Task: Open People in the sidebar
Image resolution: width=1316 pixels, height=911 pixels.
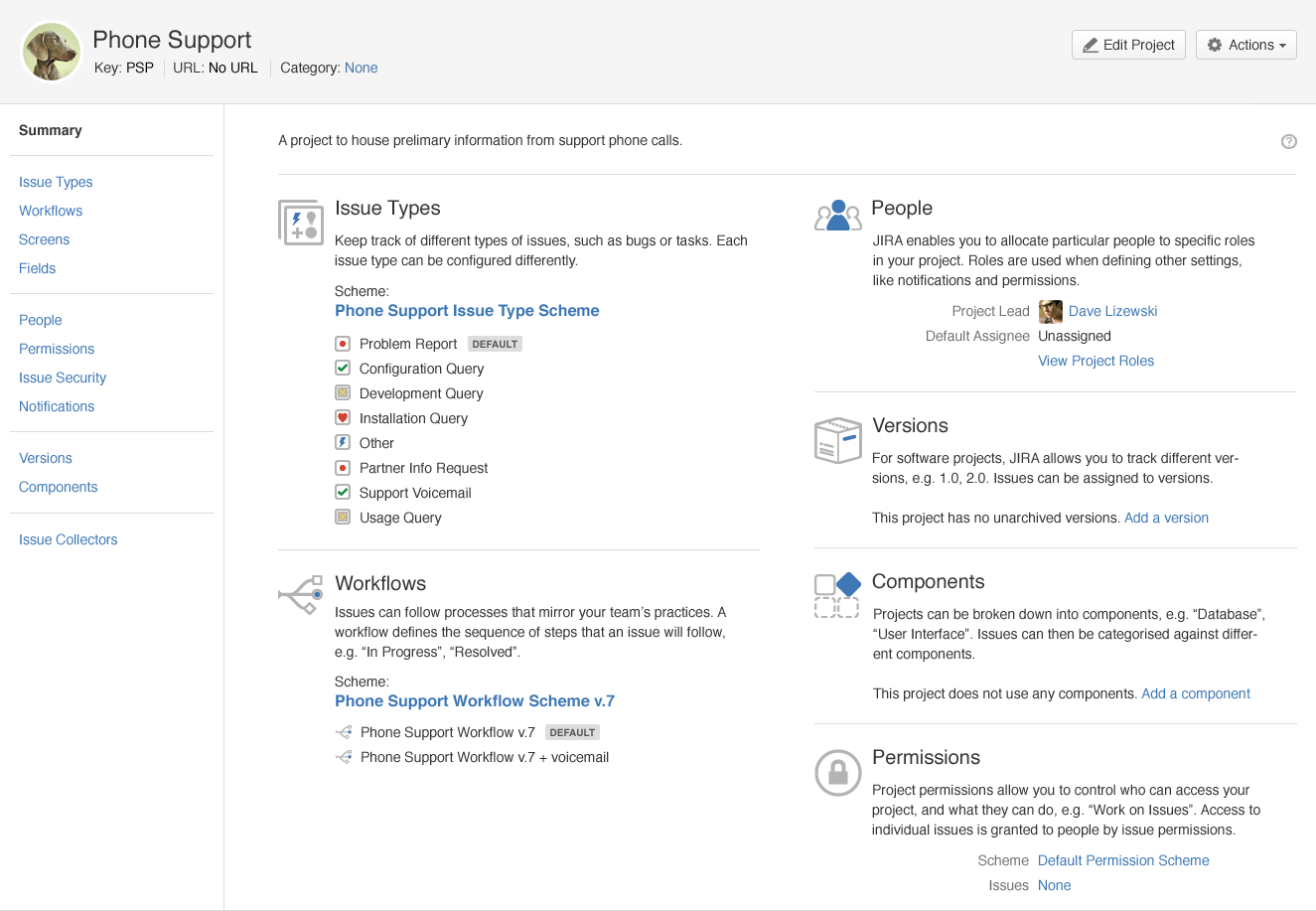Action: 41,320
